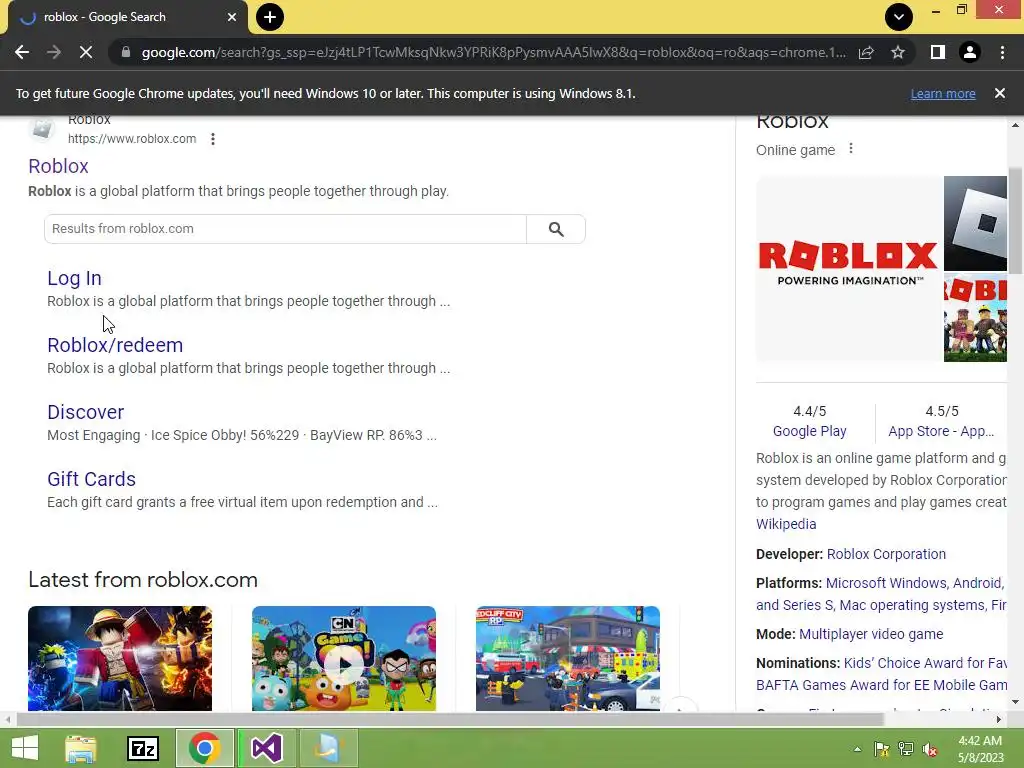Click the Results from roblox.com search box
1024x768 pixels.
[285, 229]
